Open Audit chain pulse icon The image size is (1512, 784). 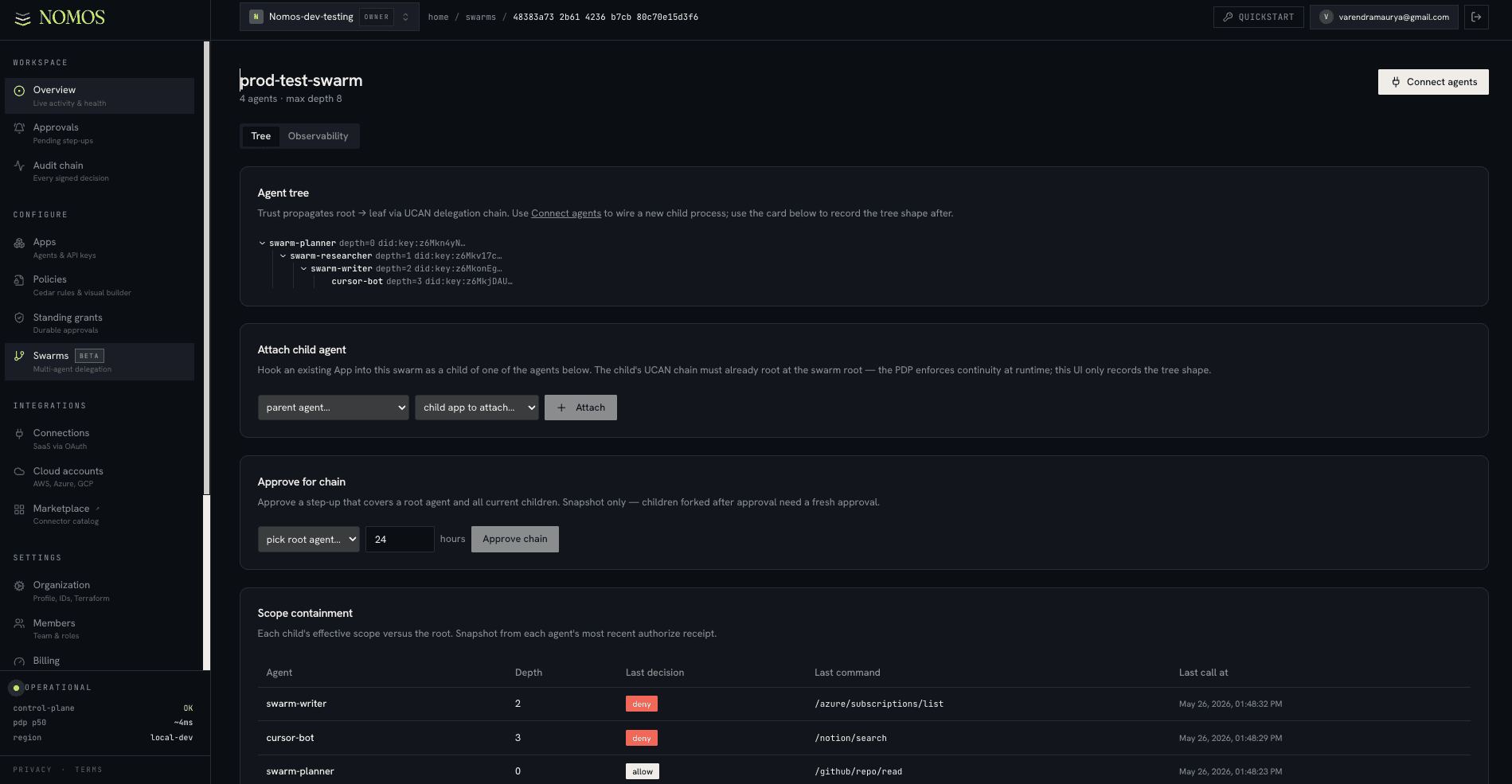19,166
